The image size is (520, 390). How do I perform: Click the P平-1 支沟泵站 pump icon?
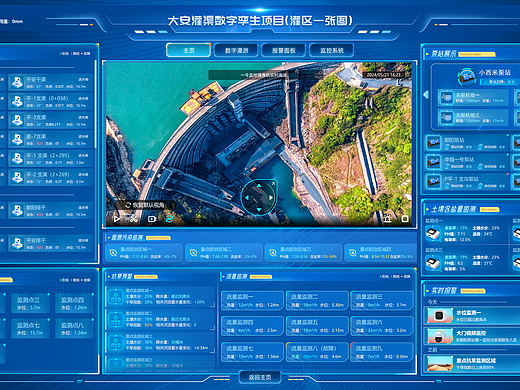[433, 182]
